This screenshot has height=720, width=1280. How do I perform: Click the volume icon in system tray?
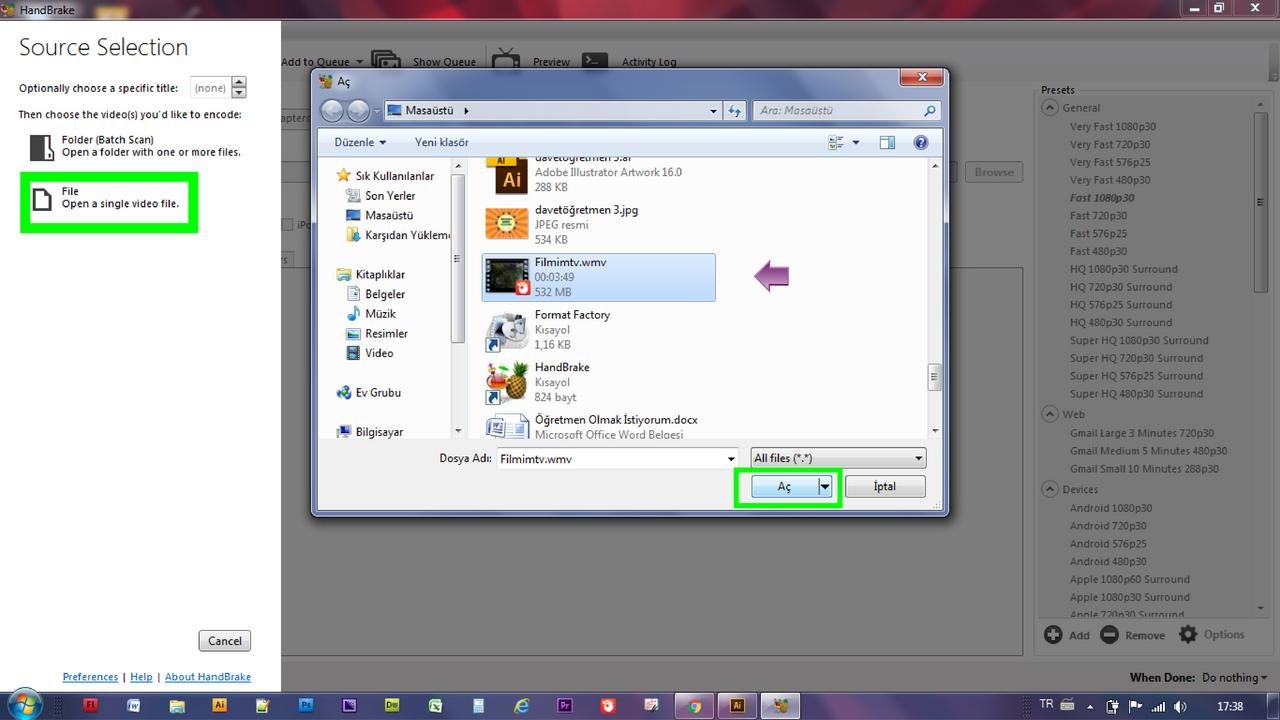point(1181,706)
